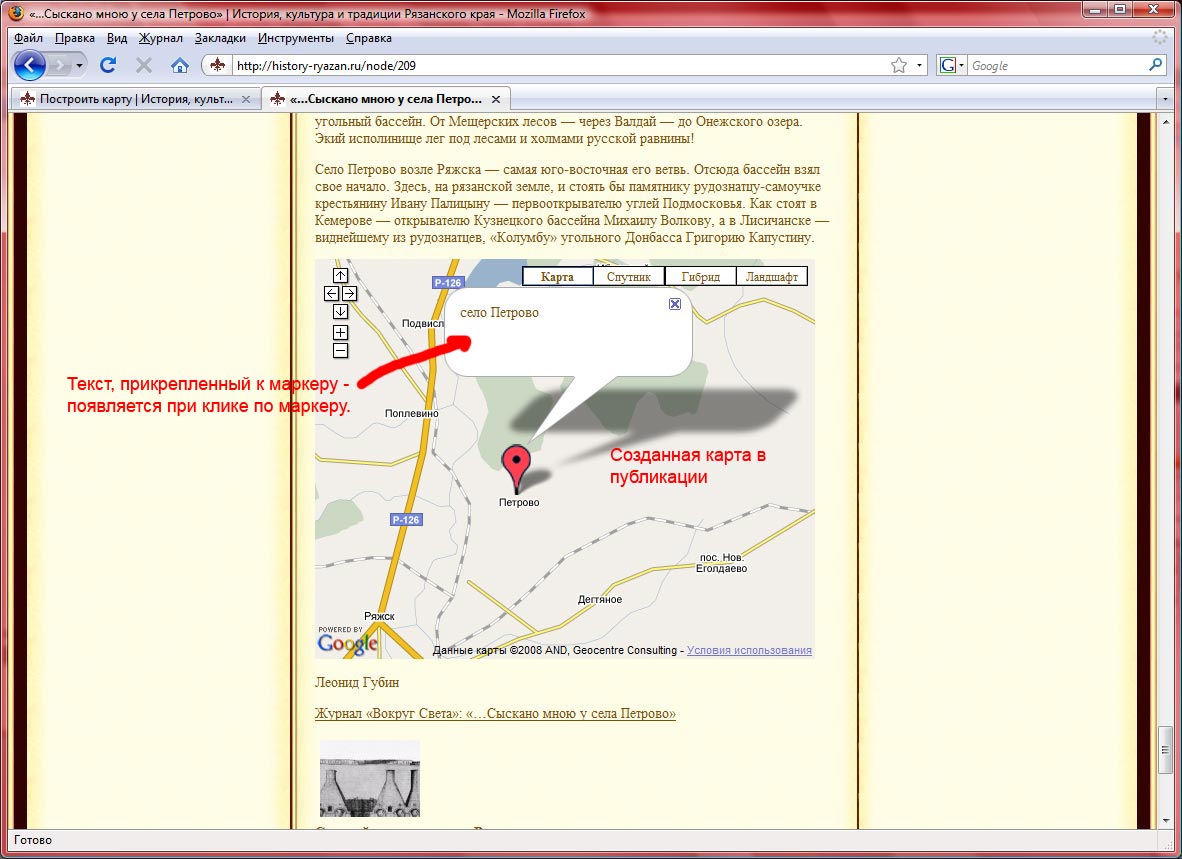
Task: Zoom out on the map
Action: [x=341, y=350]
